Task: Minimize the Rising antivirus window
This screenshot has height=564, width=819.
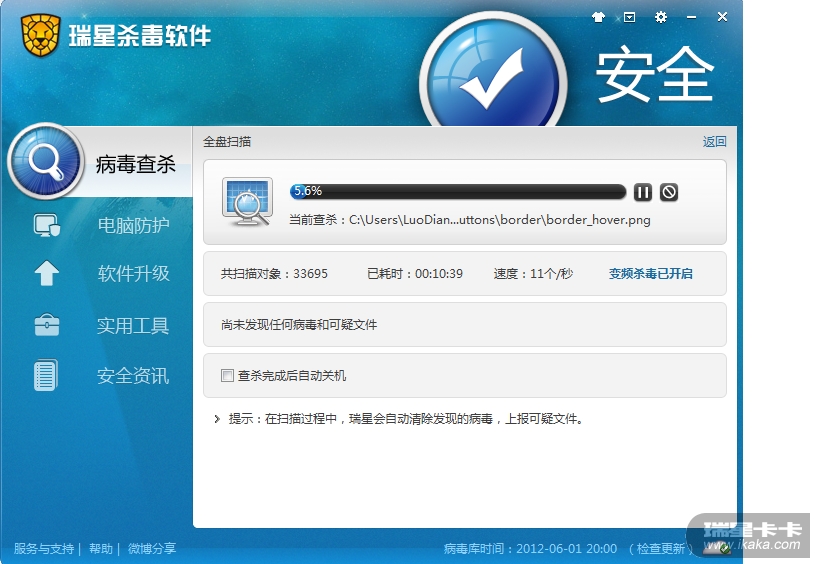Action: (692, 17)
